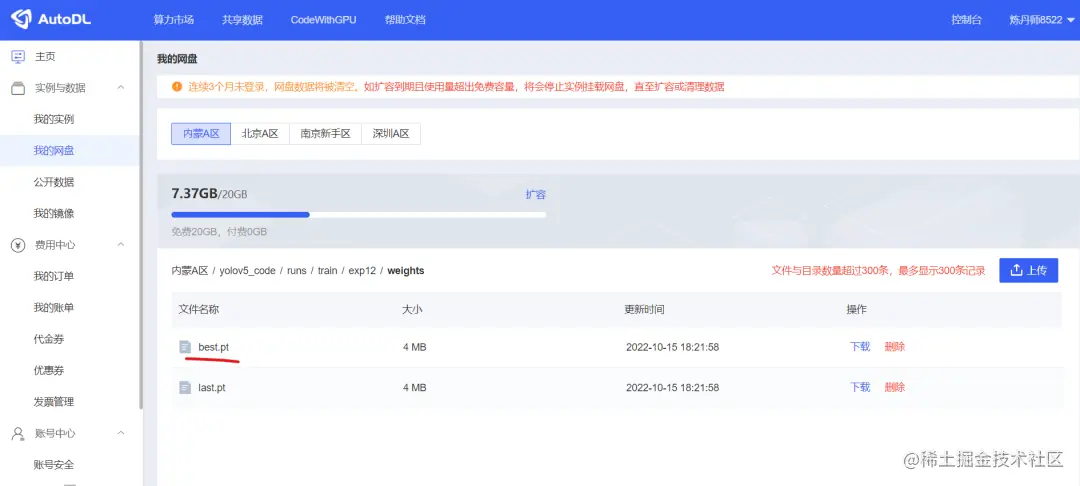Select the 内蒙A区 region tab
Viewport: 1080px width, 486px height.
click(201, 134)
